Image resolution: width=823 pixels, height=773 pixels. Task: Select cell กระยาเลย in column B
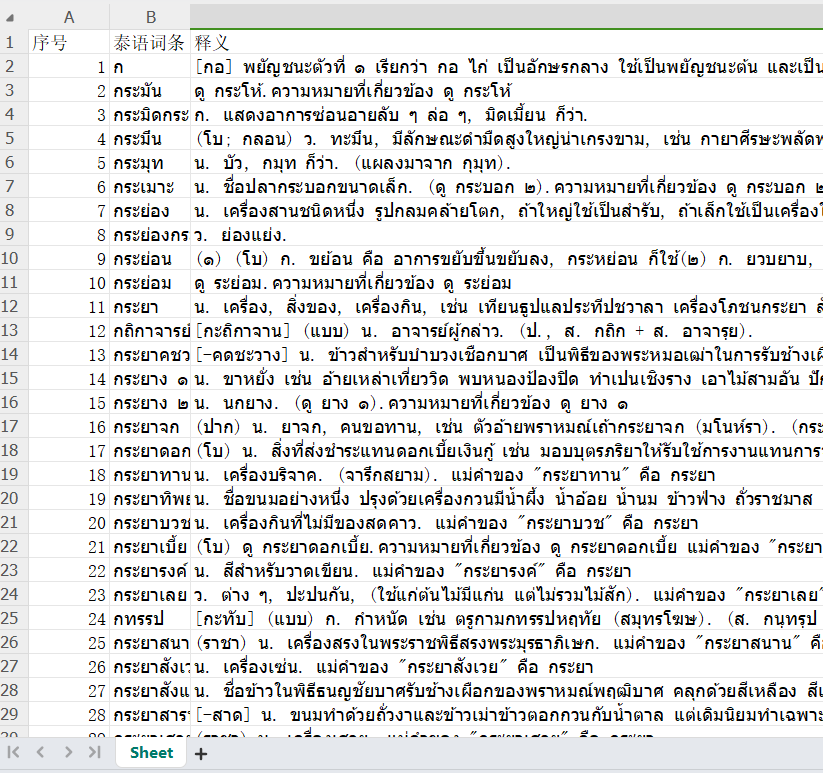click(150, 595)
